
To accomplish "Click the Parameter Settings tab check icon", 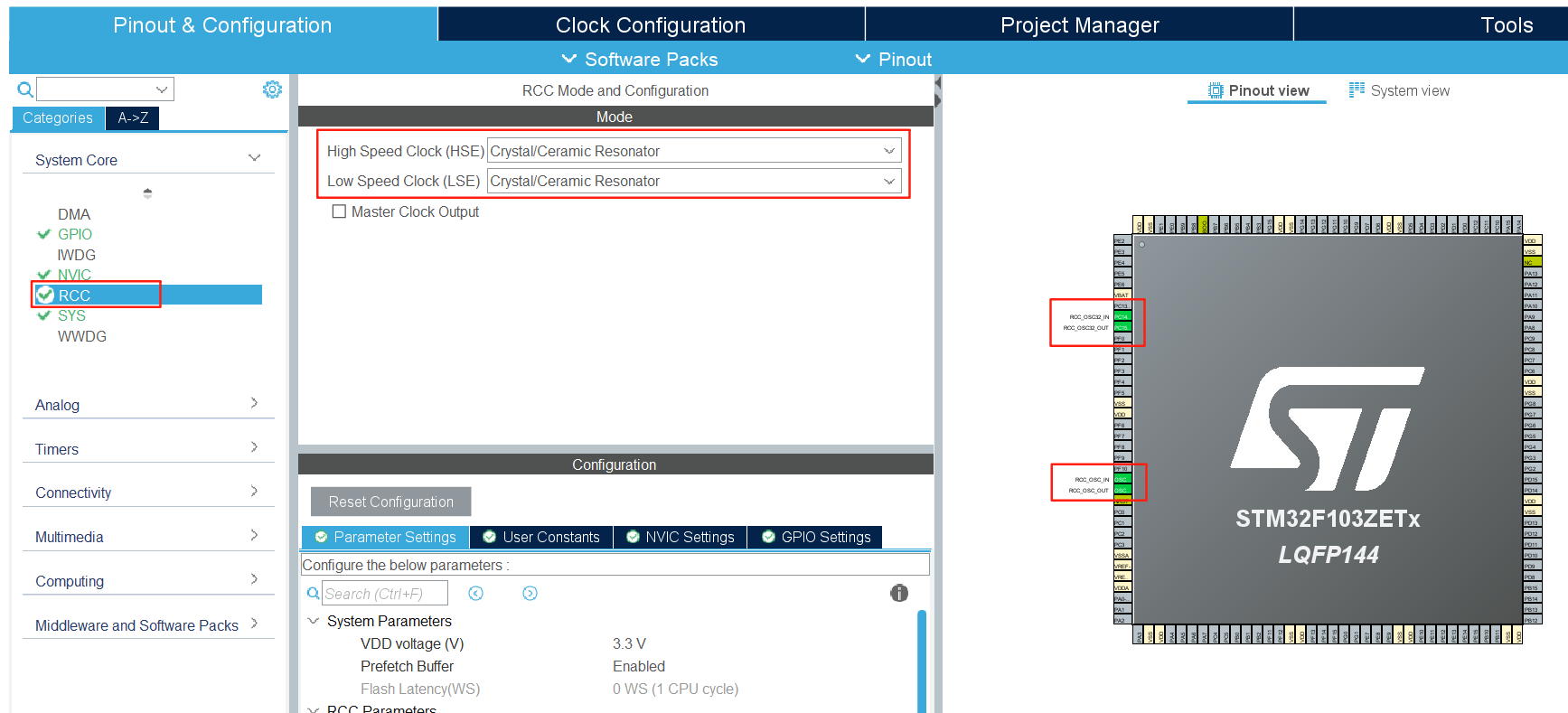I will [x=321, y=537].
